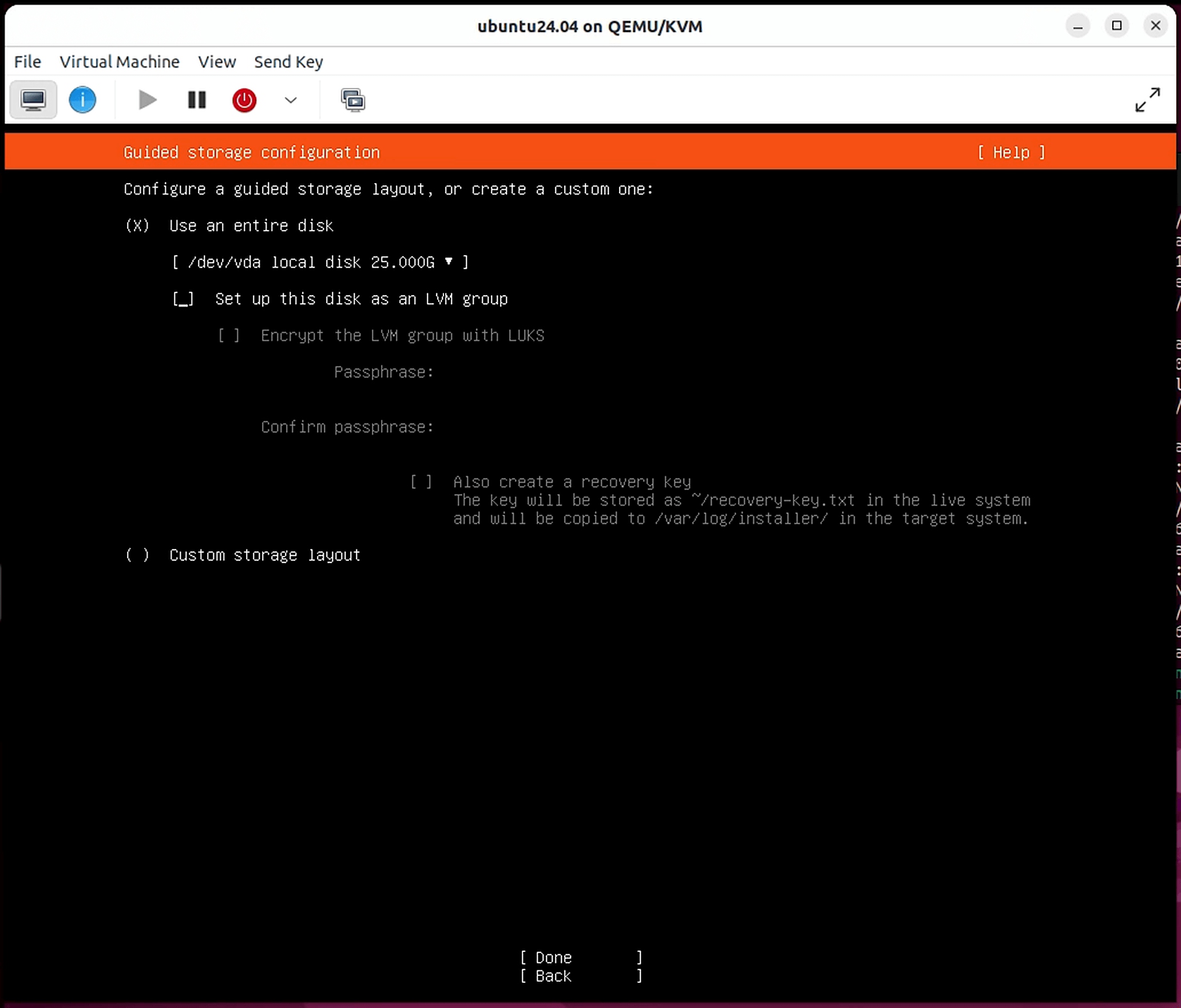Open the Virtual Machine menu

tap(119, 62)
